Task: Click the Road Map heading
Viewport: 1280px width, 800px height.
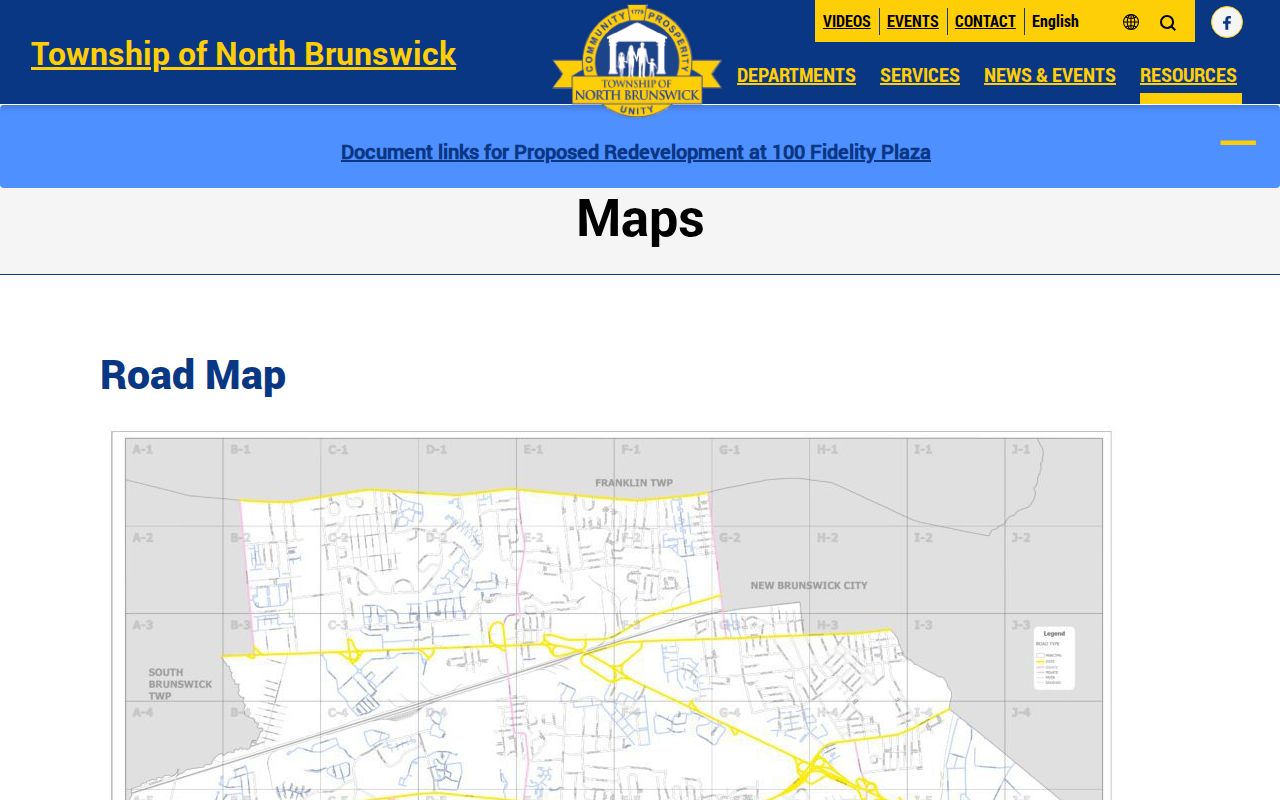Action: tap(193, 375)
